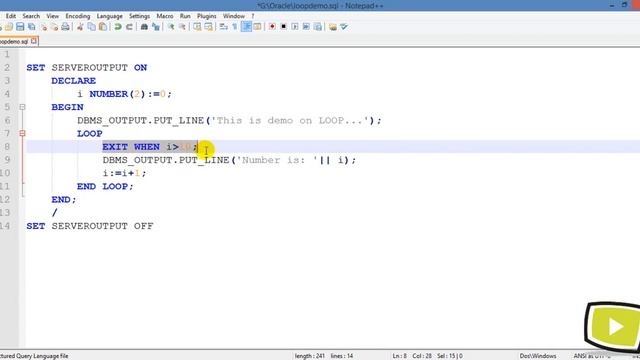Image resolution: width=640 pixels, height=360 pixels.
Task: Click the 'Number is: ' string on line 9
Action: click(x=277, y=160)
